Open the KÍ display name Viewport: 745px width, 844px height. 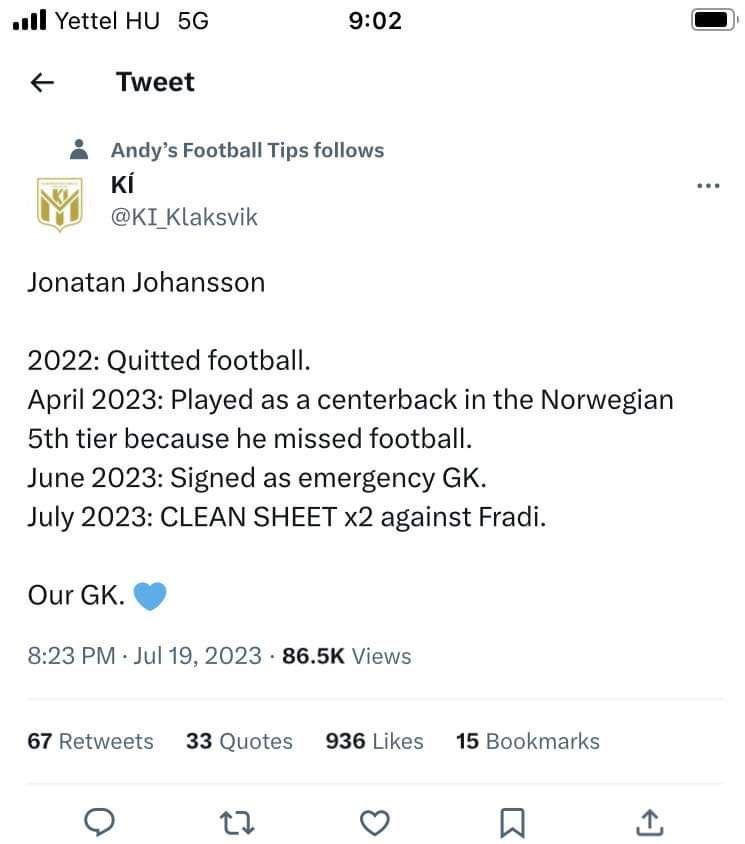[x=122, y=184]
